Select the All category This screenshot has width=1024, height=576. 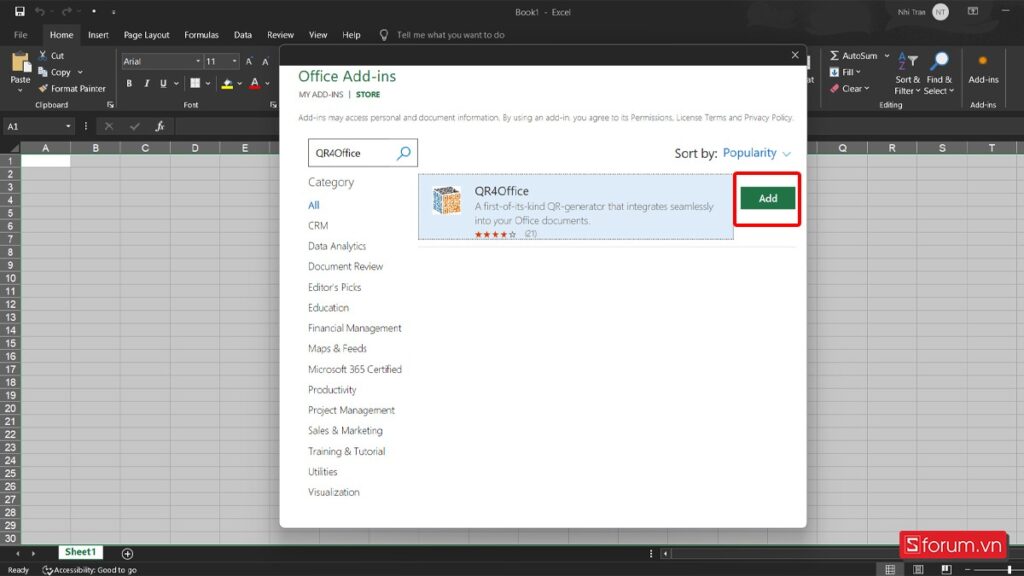click(x=313, y=205)
